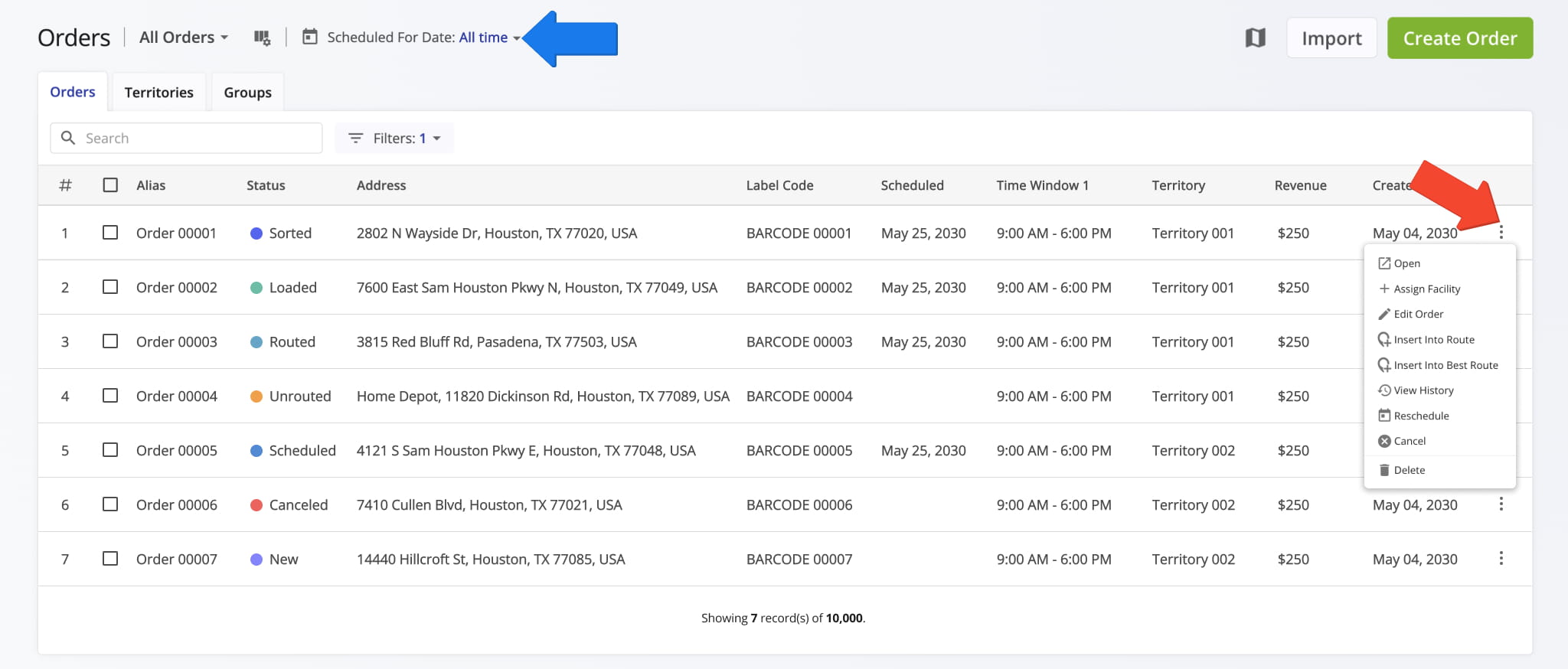Screen dimensions: 1568x669
Task: Click address 7410 Cullen Blvd
Action: click(489, 504)
